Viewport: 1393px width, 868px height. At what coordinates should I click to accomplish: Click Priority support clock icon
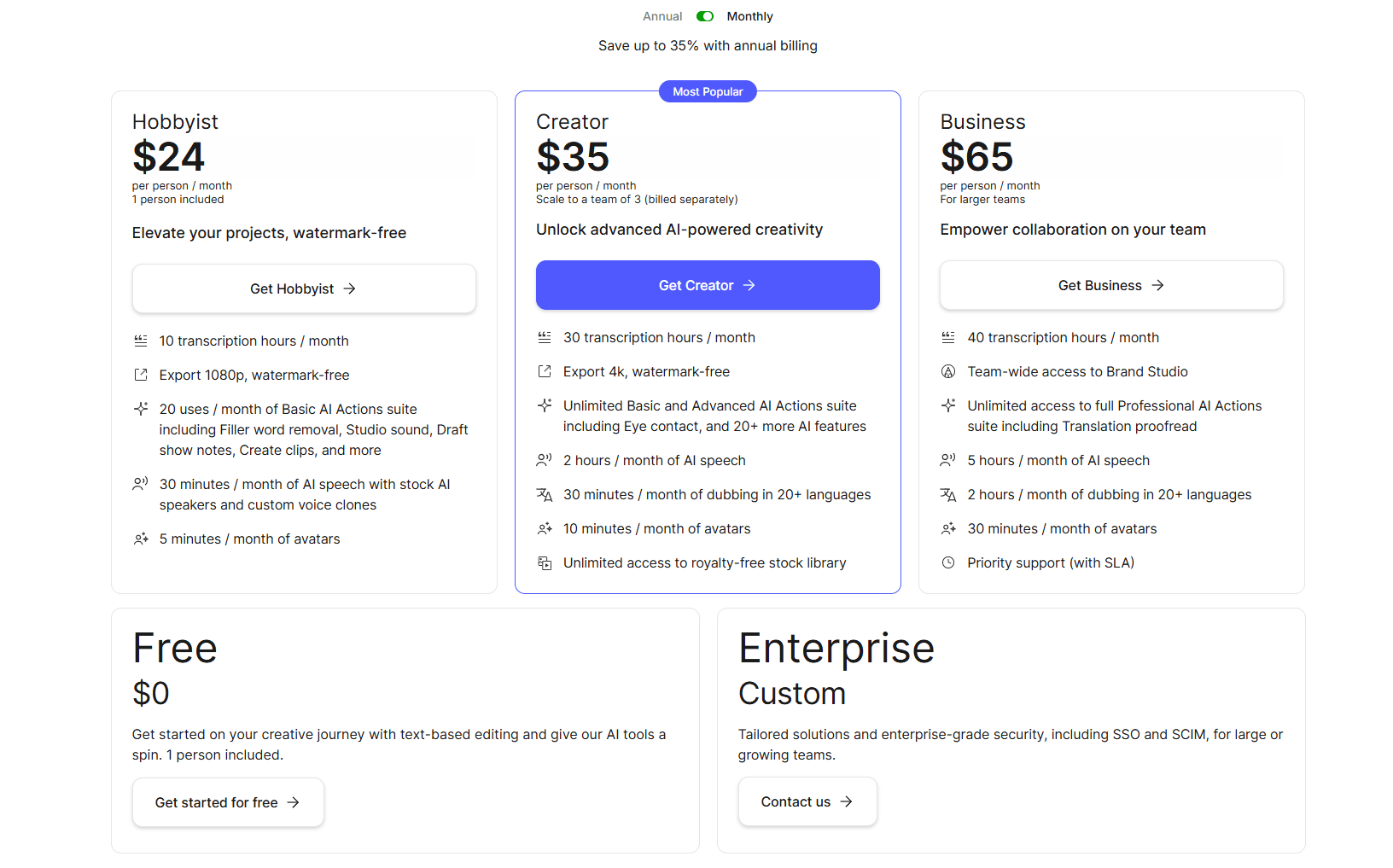tap(947, 562)
